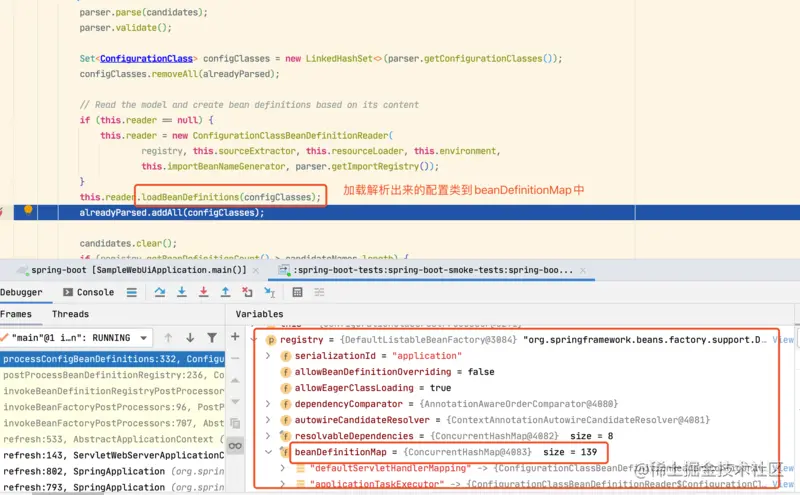Click the yellow lightbulb intention icon

tap(28, 210)
